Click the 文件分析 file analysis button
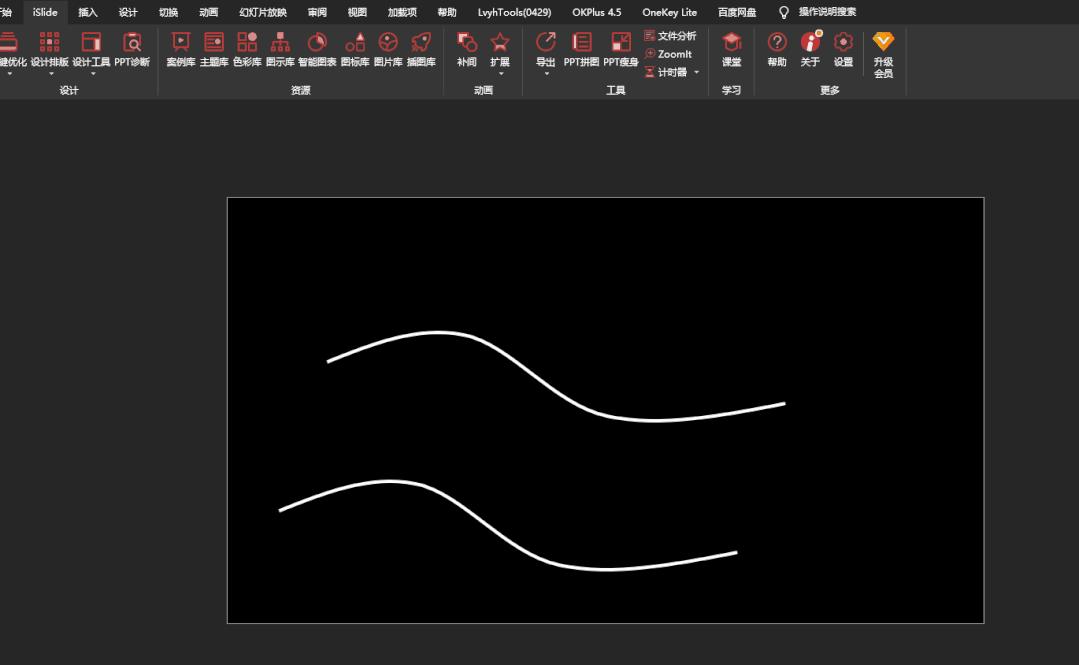The image size is (1079, 665). (x=670, y=36)
